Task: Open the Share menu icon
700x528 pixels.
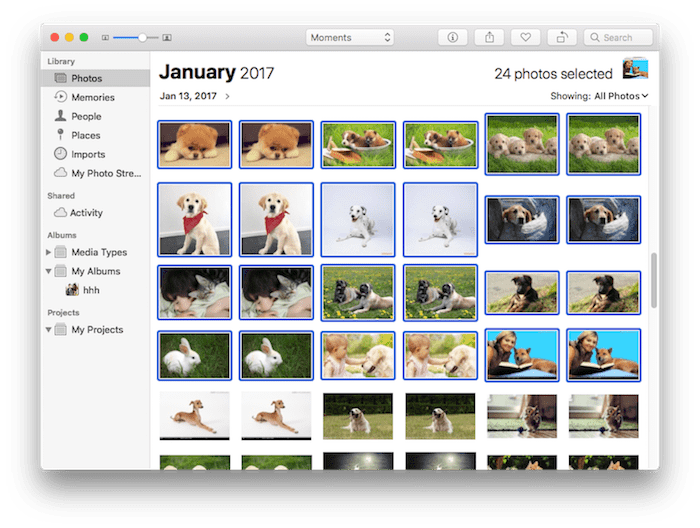Action: point(489,37)
